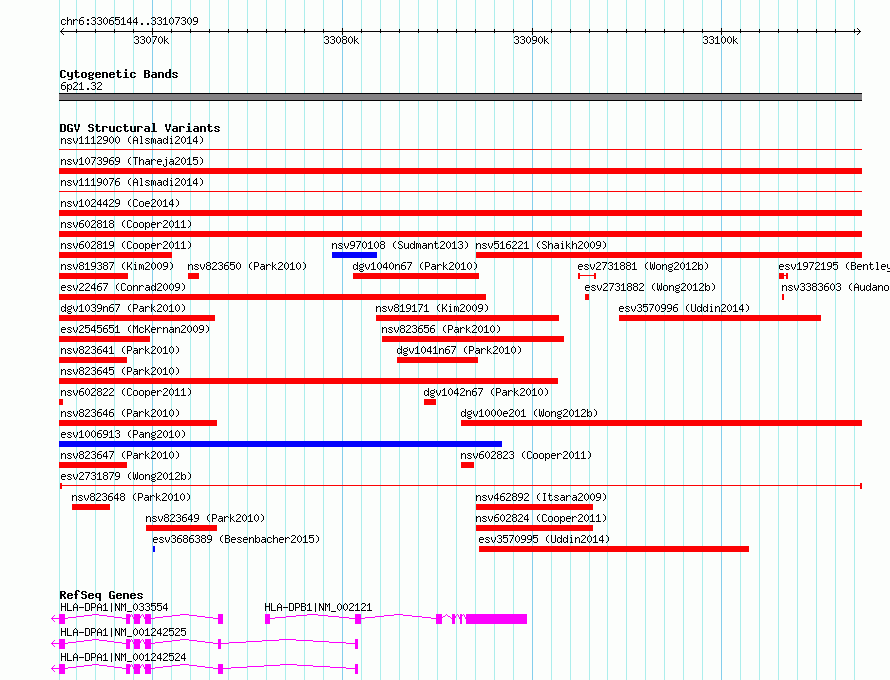The width and height of the screenshot is (890, 680).
Task: Click the red dgv1042n67 variant bar
Action: pos(430,402)
